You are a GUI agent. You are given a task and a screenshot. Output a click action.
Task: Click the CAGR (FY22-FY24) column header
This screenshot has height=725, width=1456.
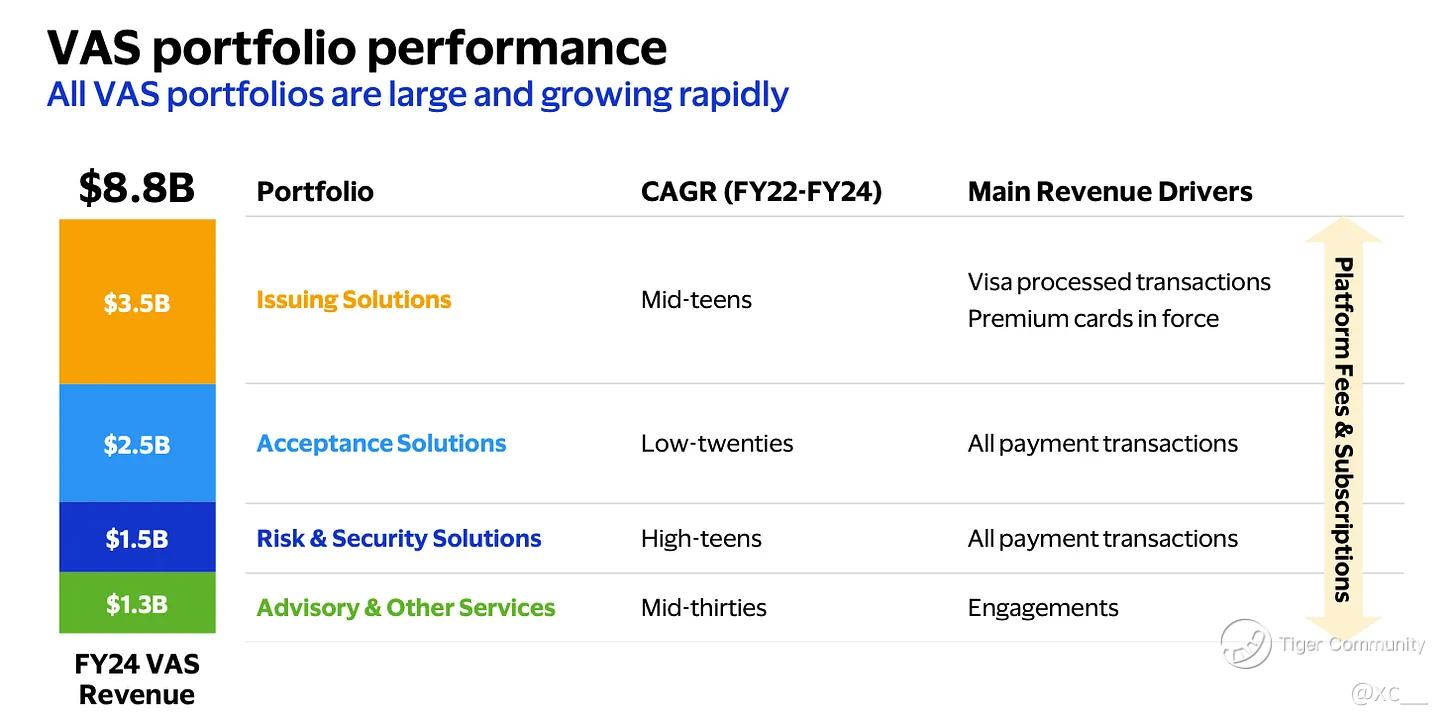pyautogui.click(x=761, y=191)
